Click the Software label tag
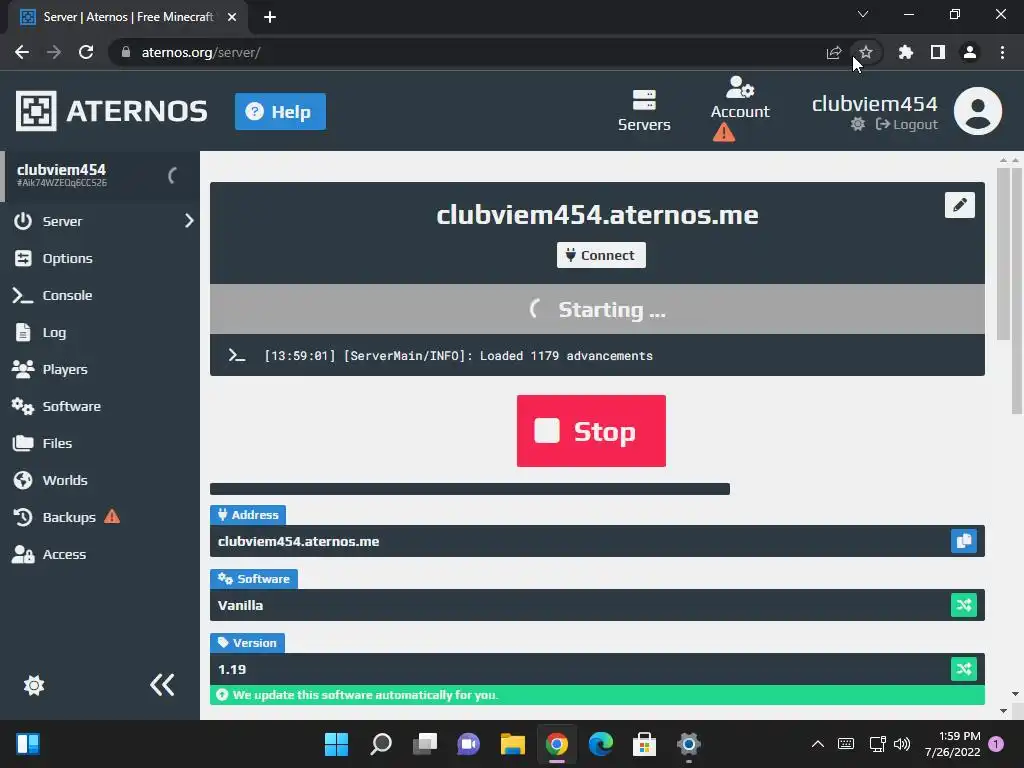The image size is (1024, 768). (x=254, y=579)
